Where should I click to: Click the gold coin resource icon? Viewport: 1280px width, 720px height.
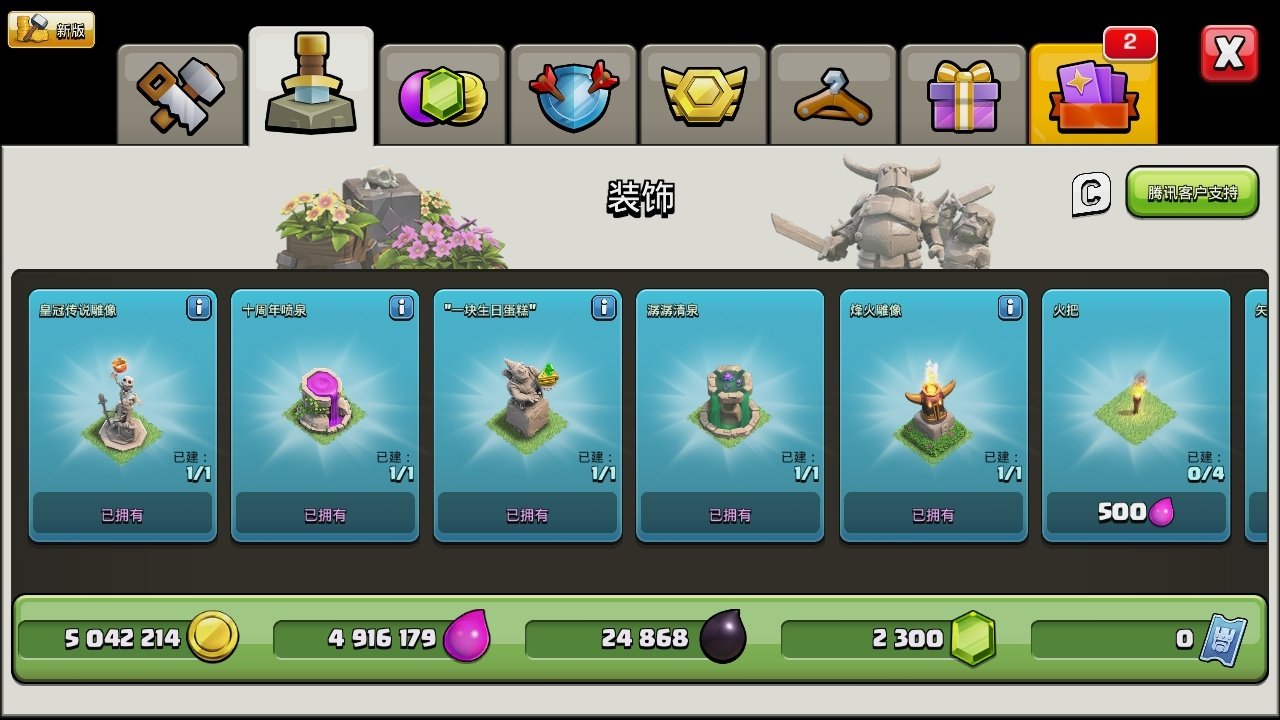213,637
